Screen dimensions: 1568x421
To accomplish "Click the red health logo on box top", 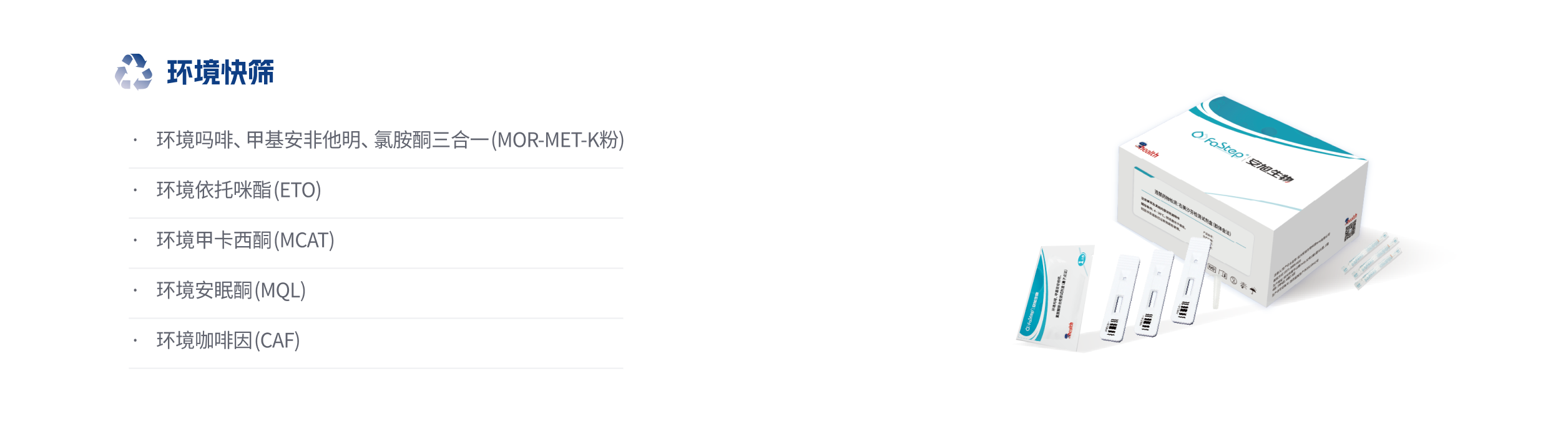I will coord(1146,151).
